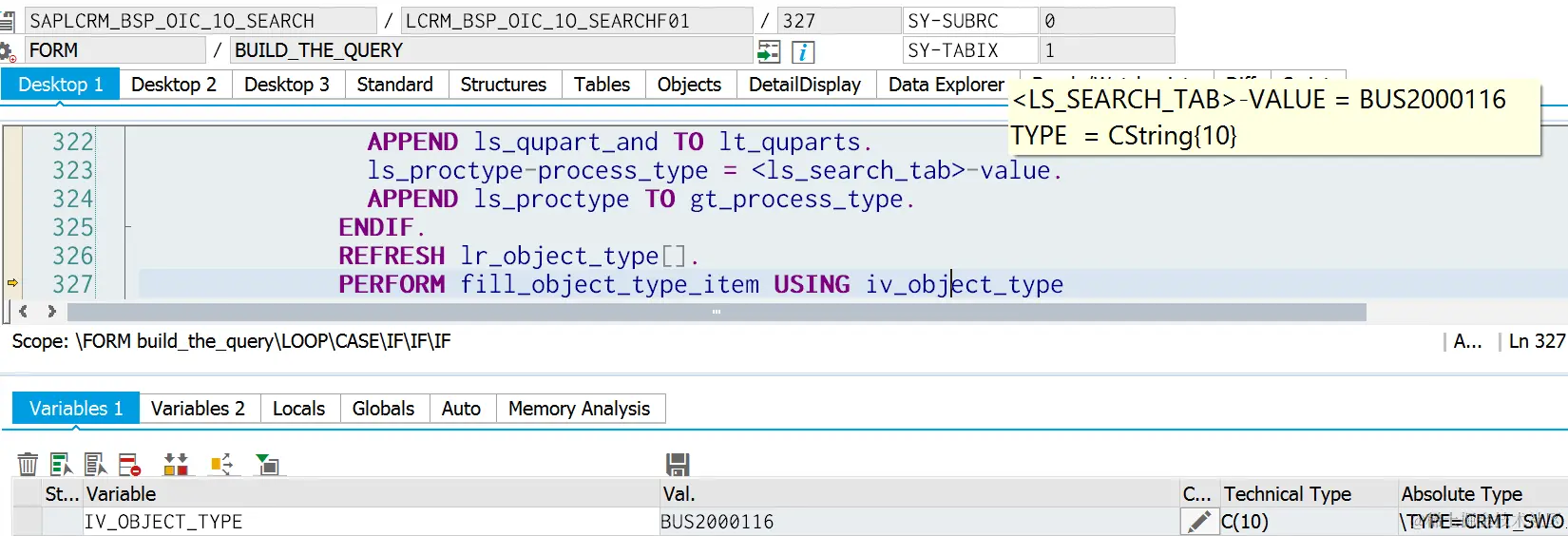Click the pencil edit icon in IV_OBJECT_TYPE row
This screenshot has width=1568, height=536.
1200,522
